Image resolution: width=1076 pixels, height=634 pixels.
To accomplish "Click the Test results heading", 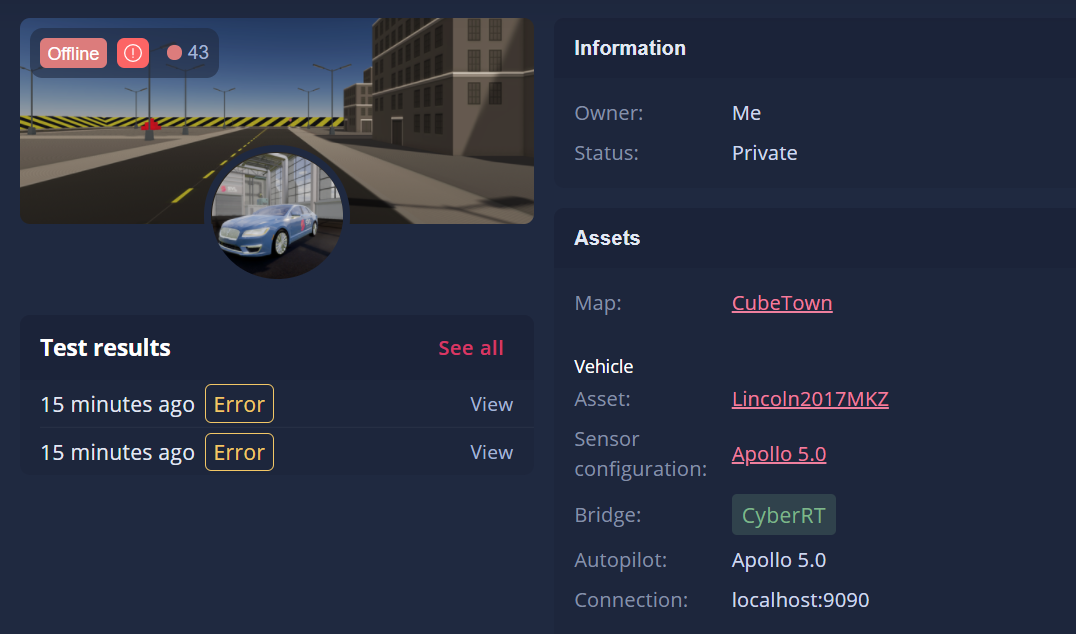I will pyautogui.click(x=105, y=348).
